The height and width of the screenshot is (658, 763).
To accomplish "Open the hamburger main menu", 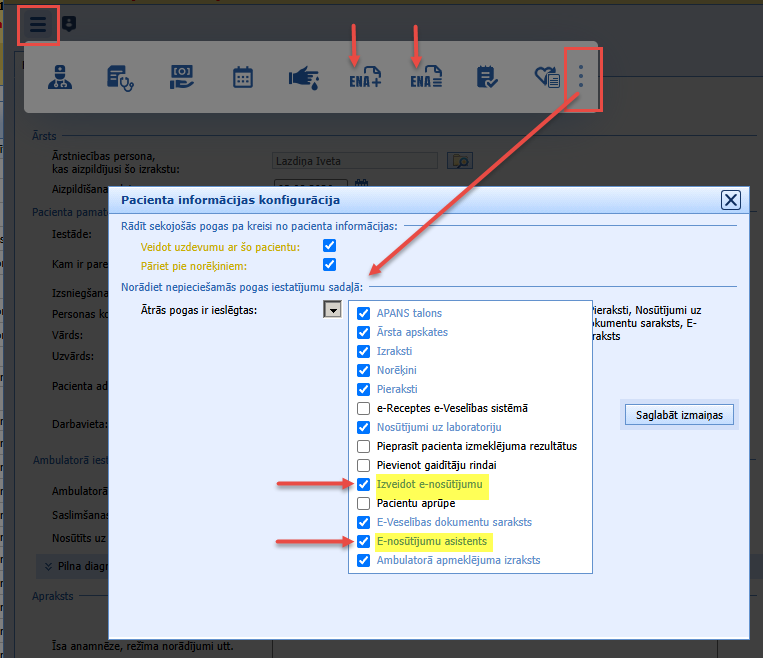I will click(38, 24).
